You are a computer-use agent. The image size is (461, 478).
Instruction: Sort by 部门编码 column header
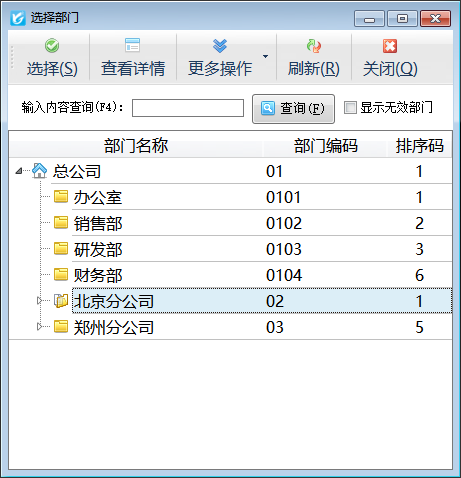pyautogui.click(x=325, y=145)
